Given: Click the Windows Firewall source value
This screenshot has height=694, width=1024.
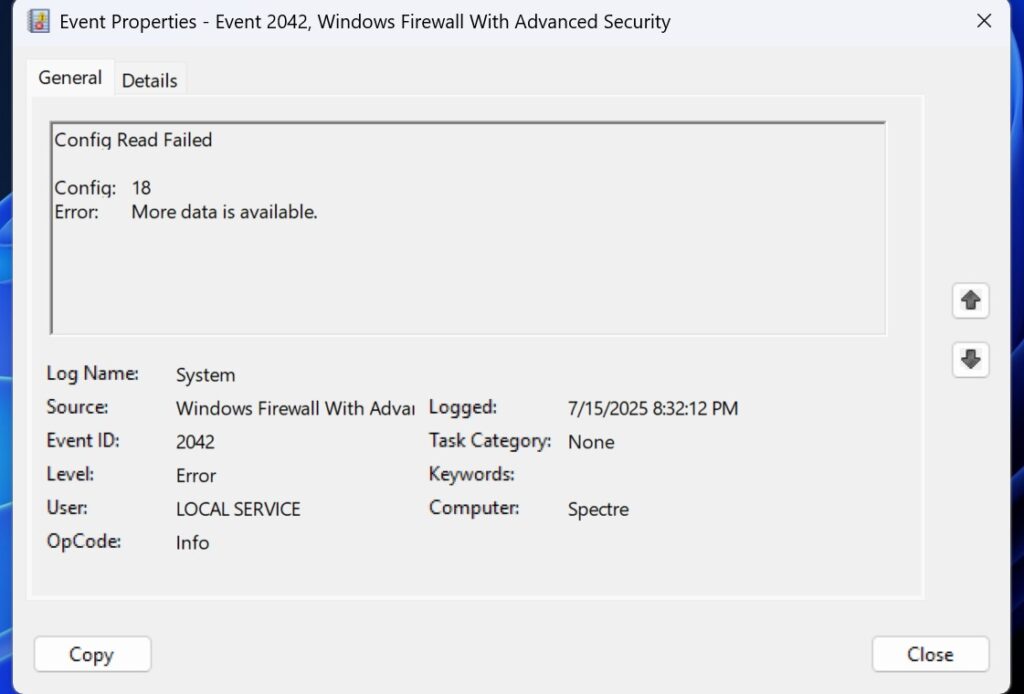Looking at the screenshot, I should pyautogui.click(x=294, y=408).
